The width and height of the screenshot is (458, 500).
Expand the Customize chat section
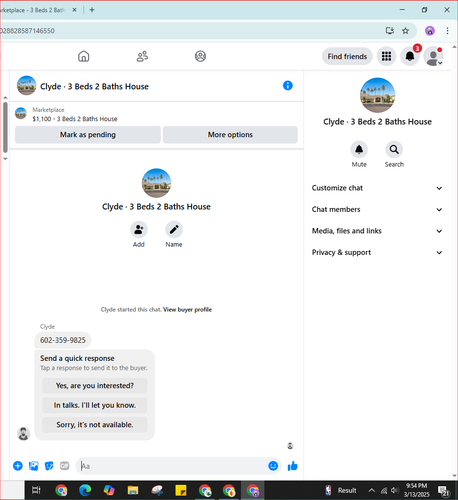(377, 188)
